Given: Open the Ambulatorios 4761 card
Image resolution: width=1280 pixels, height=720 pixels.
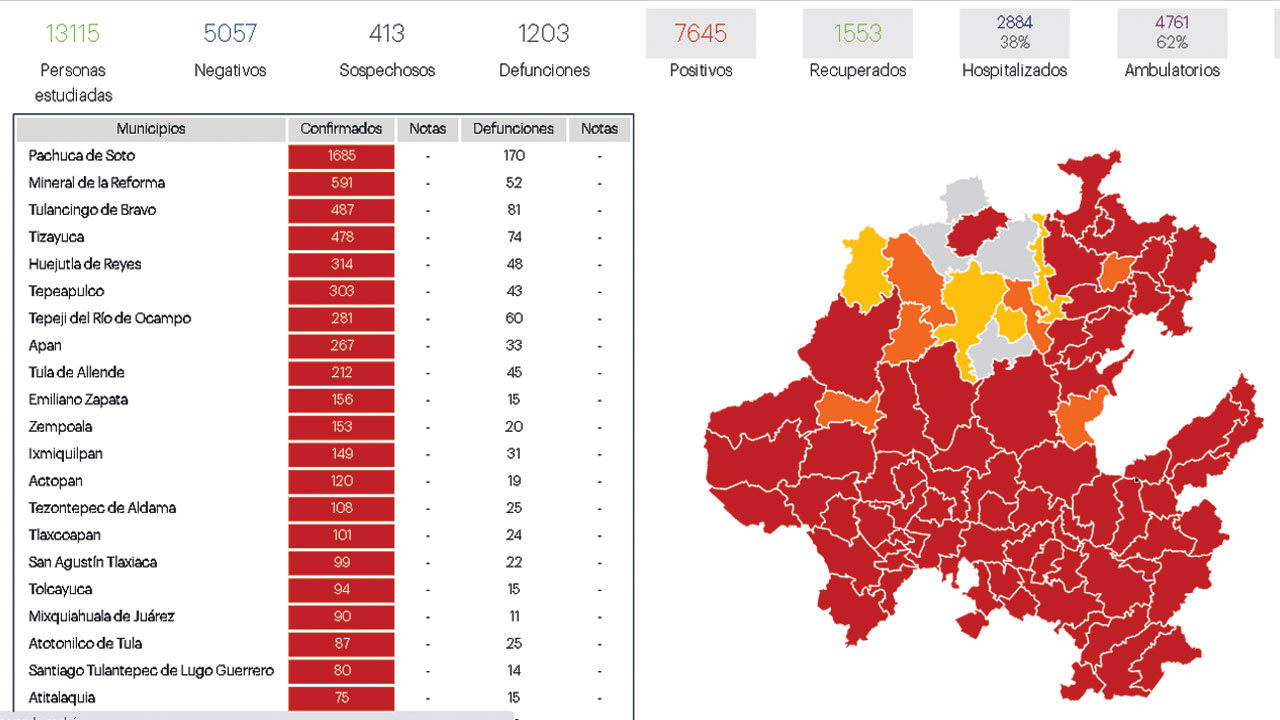Looking at the screenshot, I should [x=1172, y=34].
